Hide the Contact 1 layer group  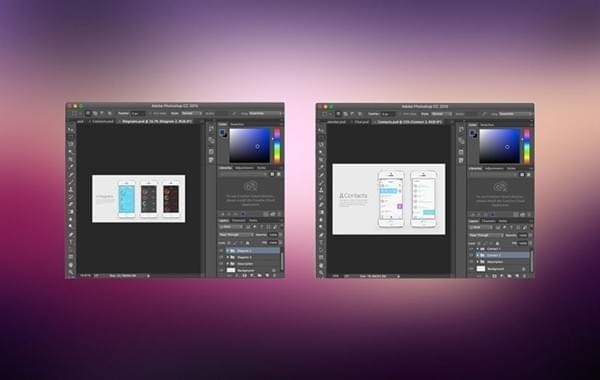click(471, 249)
